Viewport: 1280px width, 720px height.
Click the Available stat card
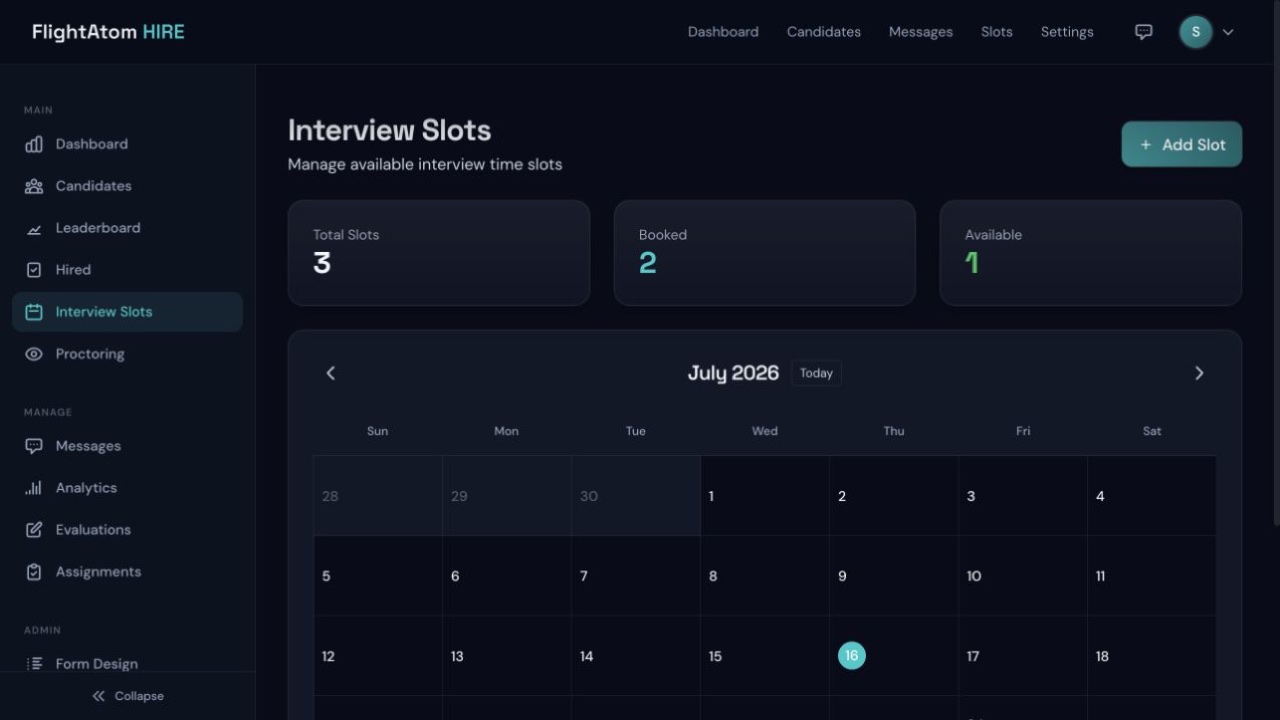pos(1091,253)
